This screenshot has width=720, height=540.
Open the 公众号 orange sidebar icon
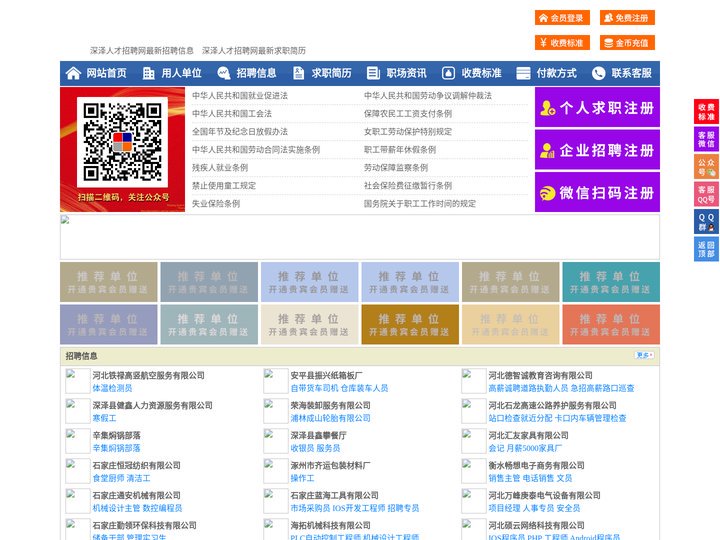point(706,167)
